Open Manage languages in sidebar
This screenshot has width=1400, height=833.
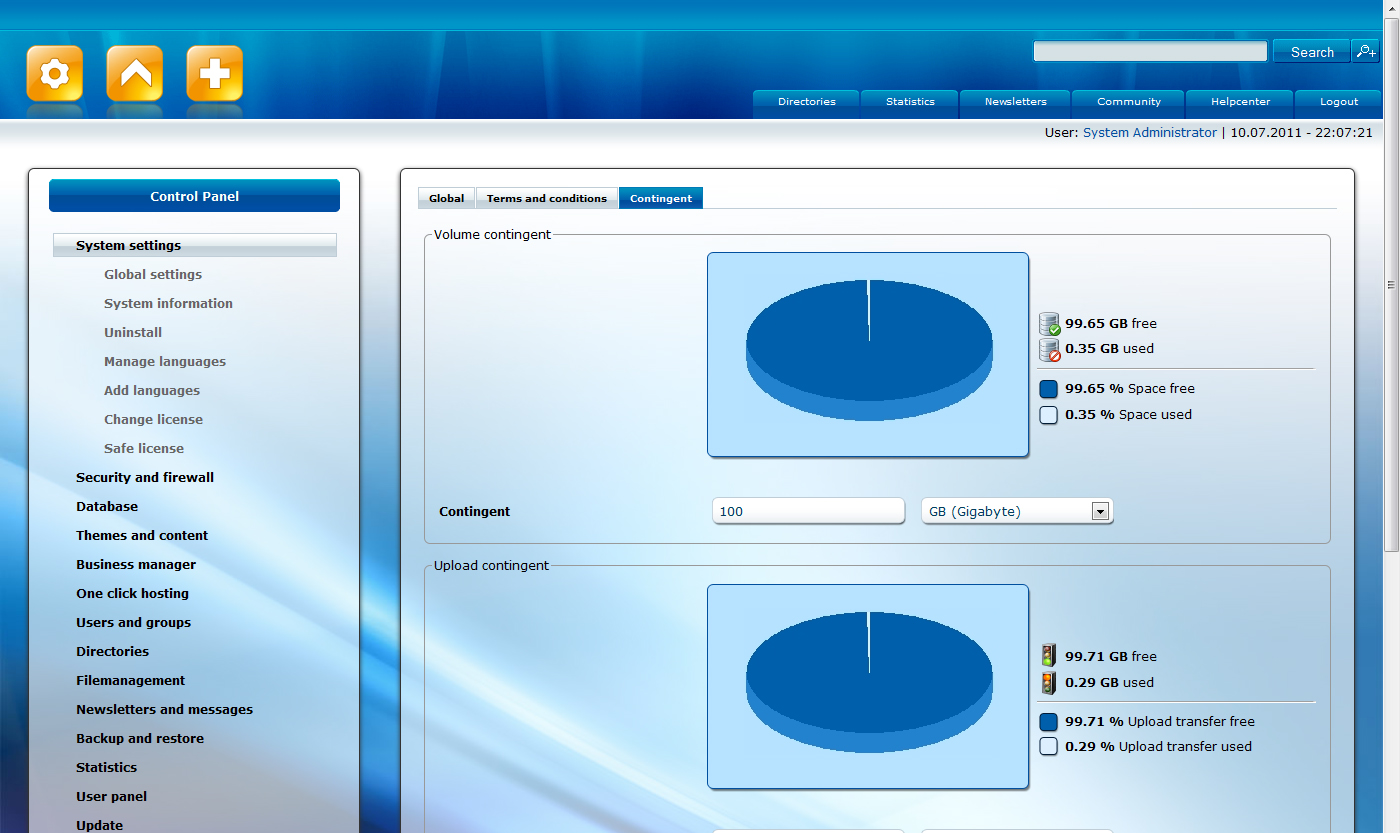[165, 361]
